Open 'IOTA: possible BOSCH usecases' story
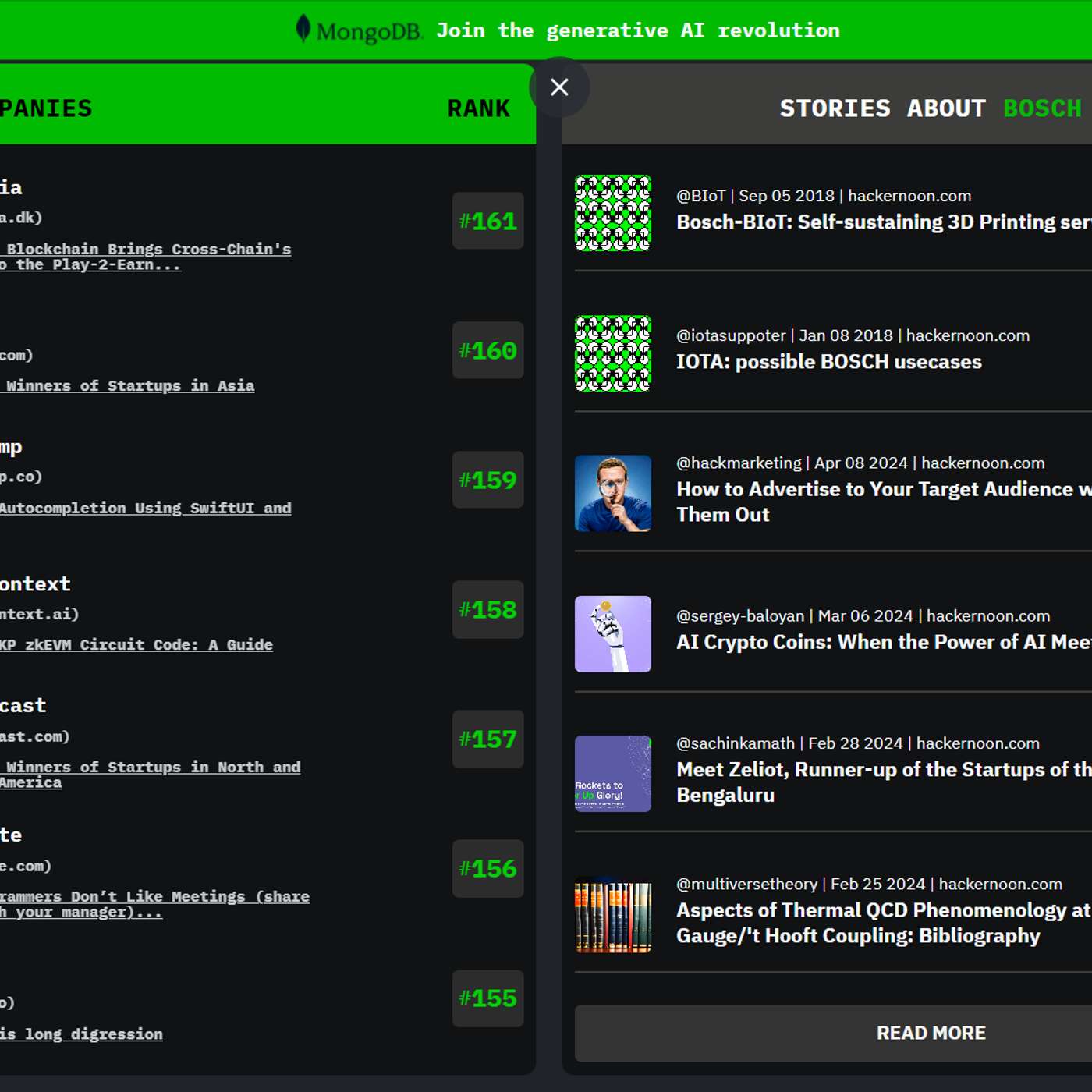 pos(828,362)
